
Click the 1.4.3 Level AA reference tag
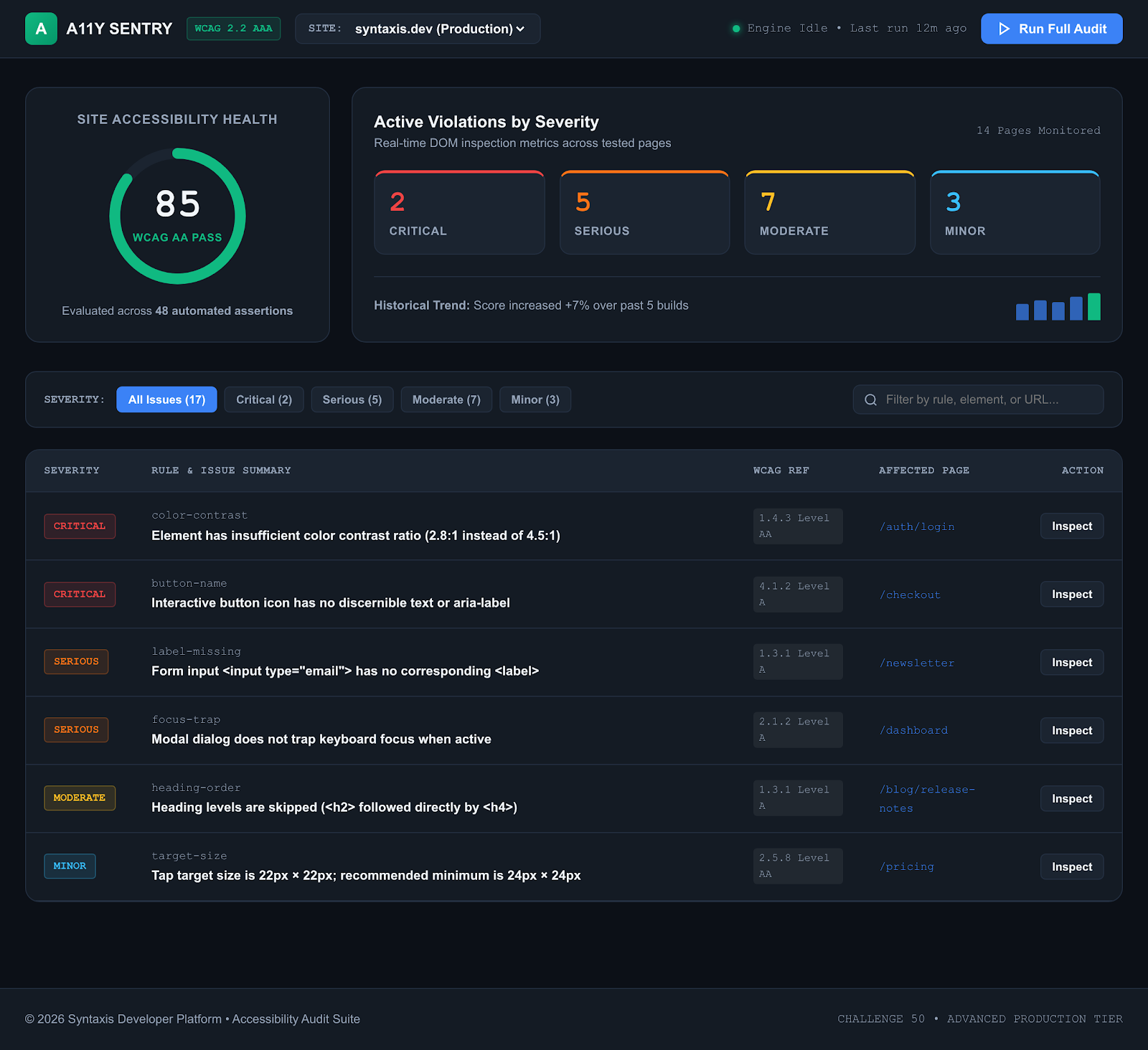click(x=798, y=526)
